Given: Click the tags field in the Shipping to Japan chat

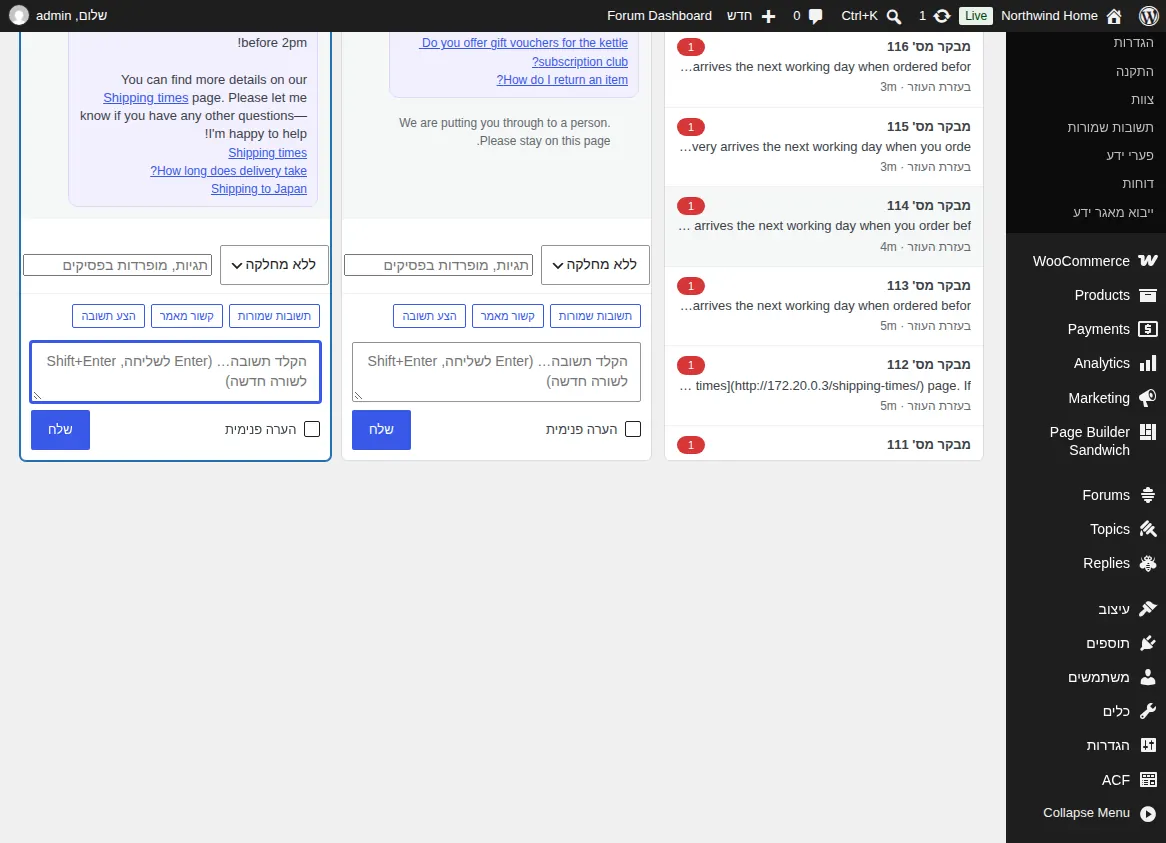Looking at the screenshot, I should coord(117,265).
